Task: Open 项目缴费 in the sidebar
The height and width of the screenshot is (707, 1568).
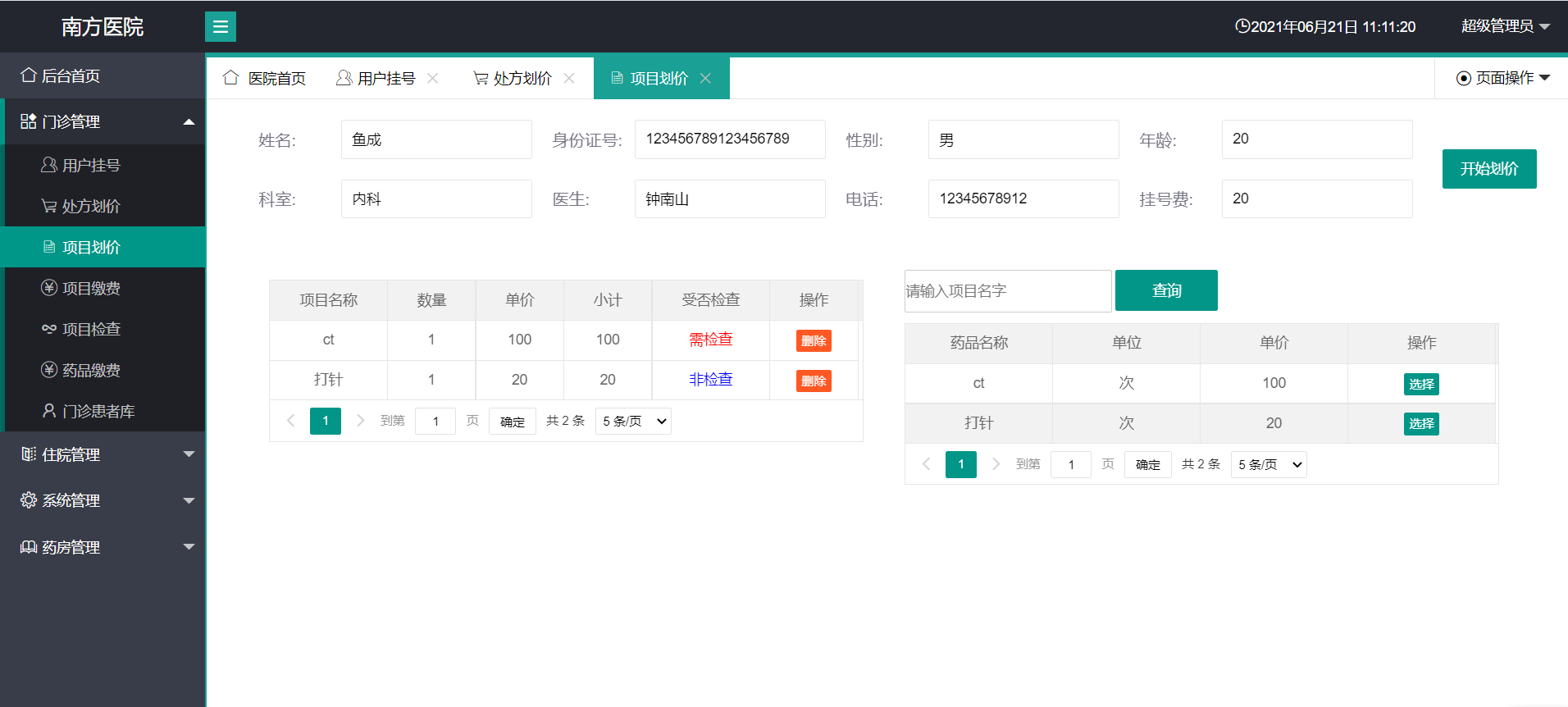Action: click(103, 288)
